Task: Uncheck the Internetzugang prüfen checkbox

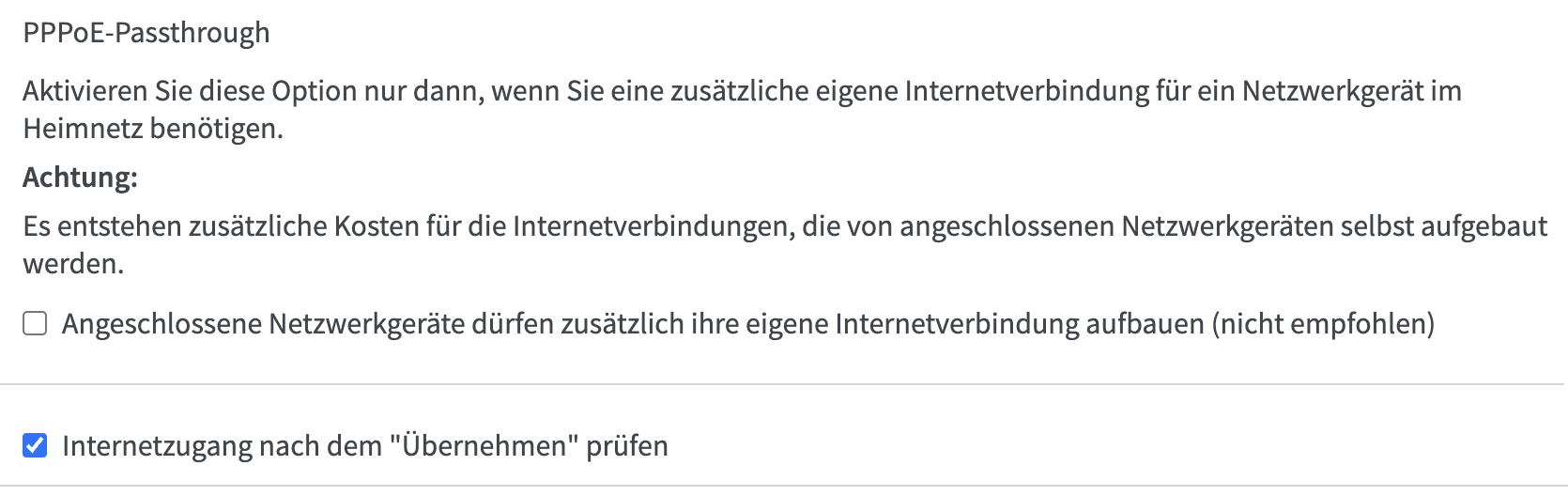Action: (x=35, y=445)
